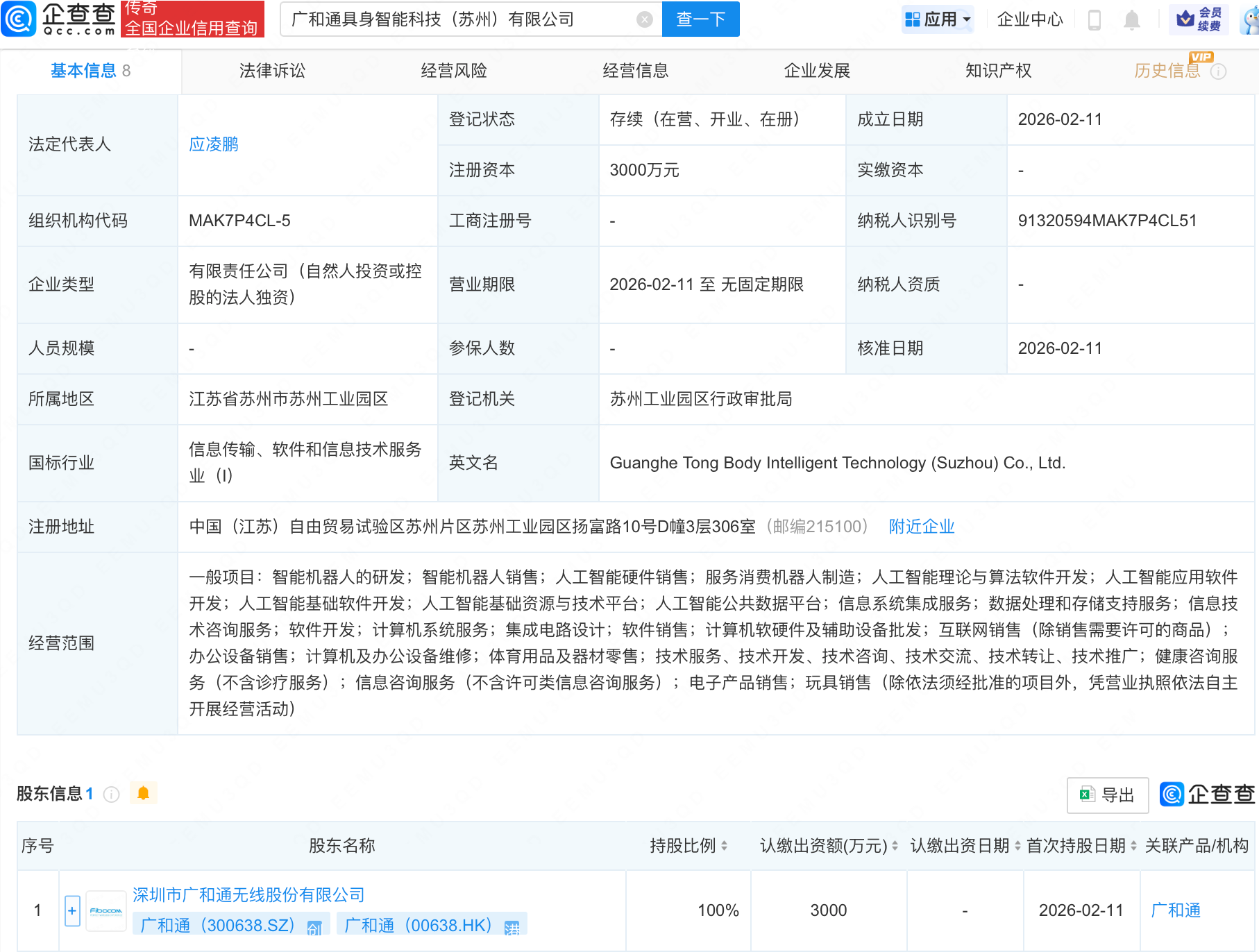The height and width of the screenshot is (952, 1259).
Task: Switch to the 法律诉讼 tab
Action: [x=272, y=71]
